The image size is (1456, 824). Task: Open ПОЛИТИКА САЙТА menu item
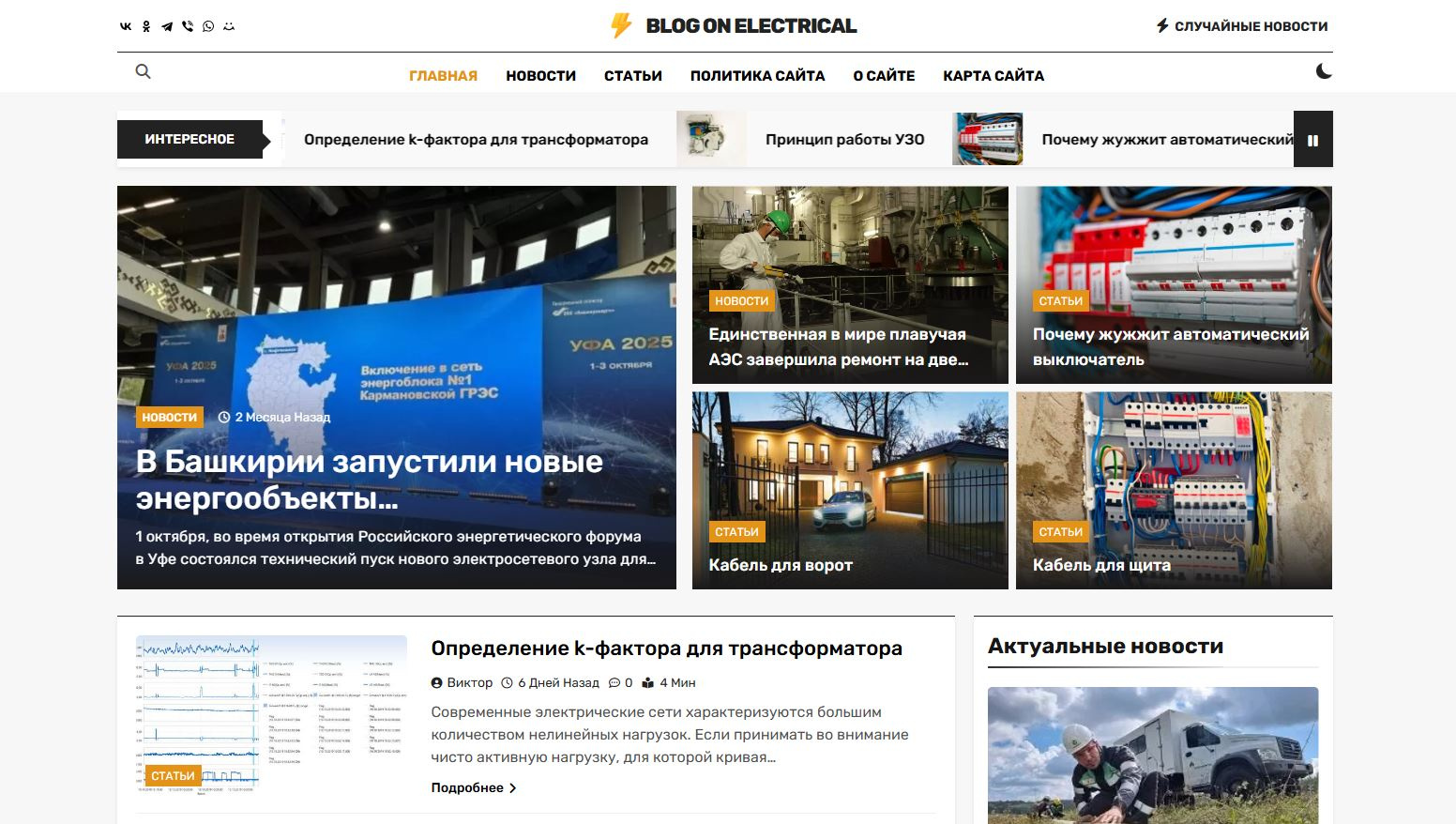(x=757, y=76)
